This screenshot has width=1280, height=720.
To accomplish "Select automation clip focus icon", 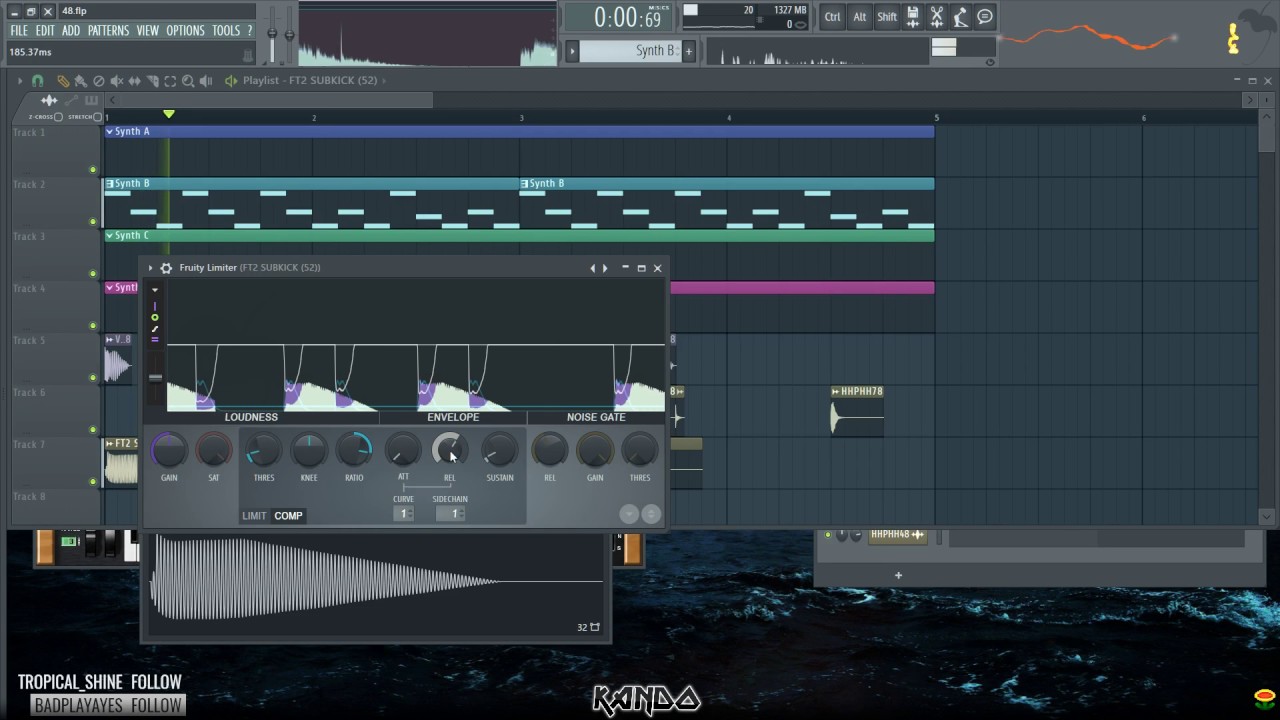I will coord(72,100).
